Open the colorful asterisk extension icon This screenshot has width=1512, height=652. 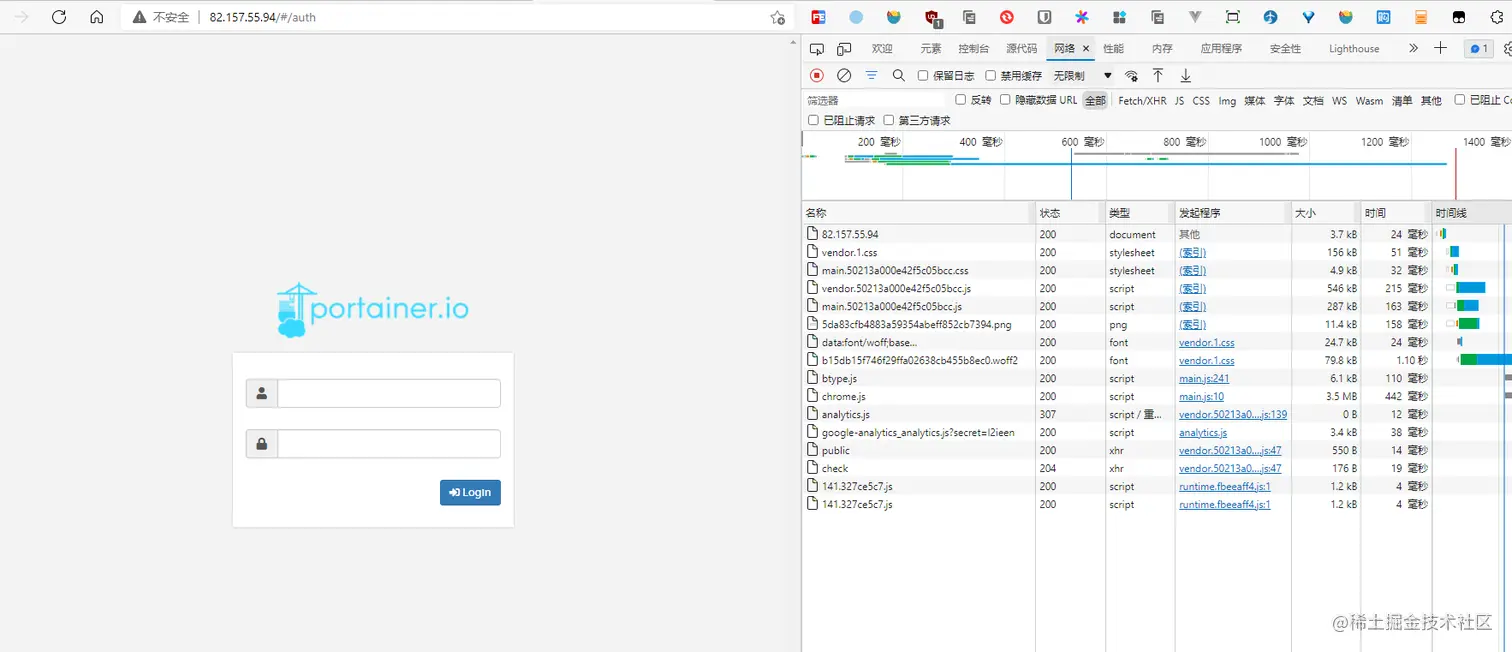coord(1082,17)
